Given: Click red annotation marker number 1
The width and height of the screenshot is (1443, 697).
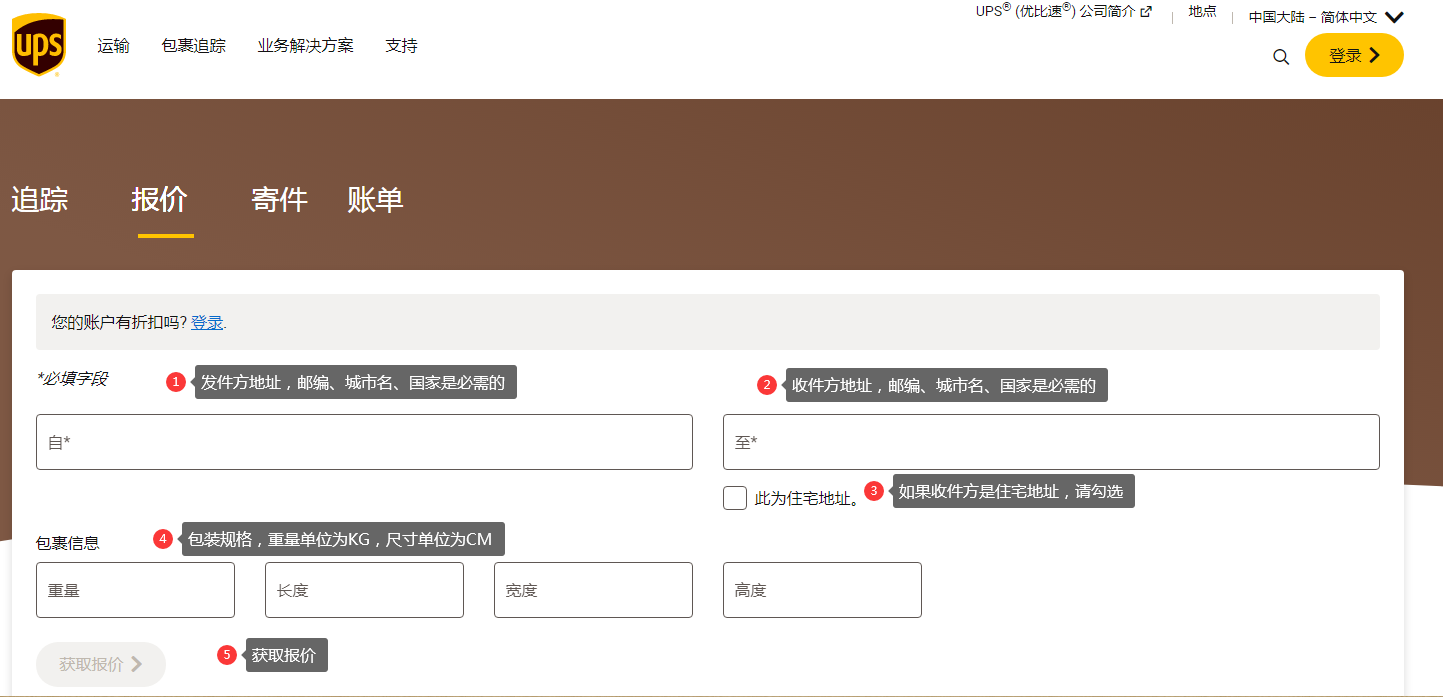Looking at the screenshot, I should (x=176, y=382).
